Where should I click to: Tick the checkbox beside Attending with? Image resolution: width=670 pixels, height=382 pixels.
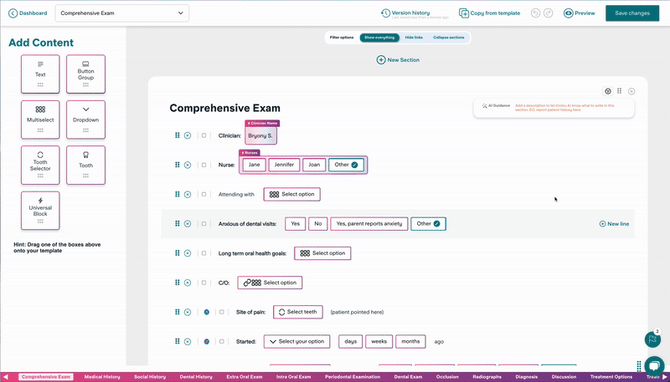pos(204,194)
